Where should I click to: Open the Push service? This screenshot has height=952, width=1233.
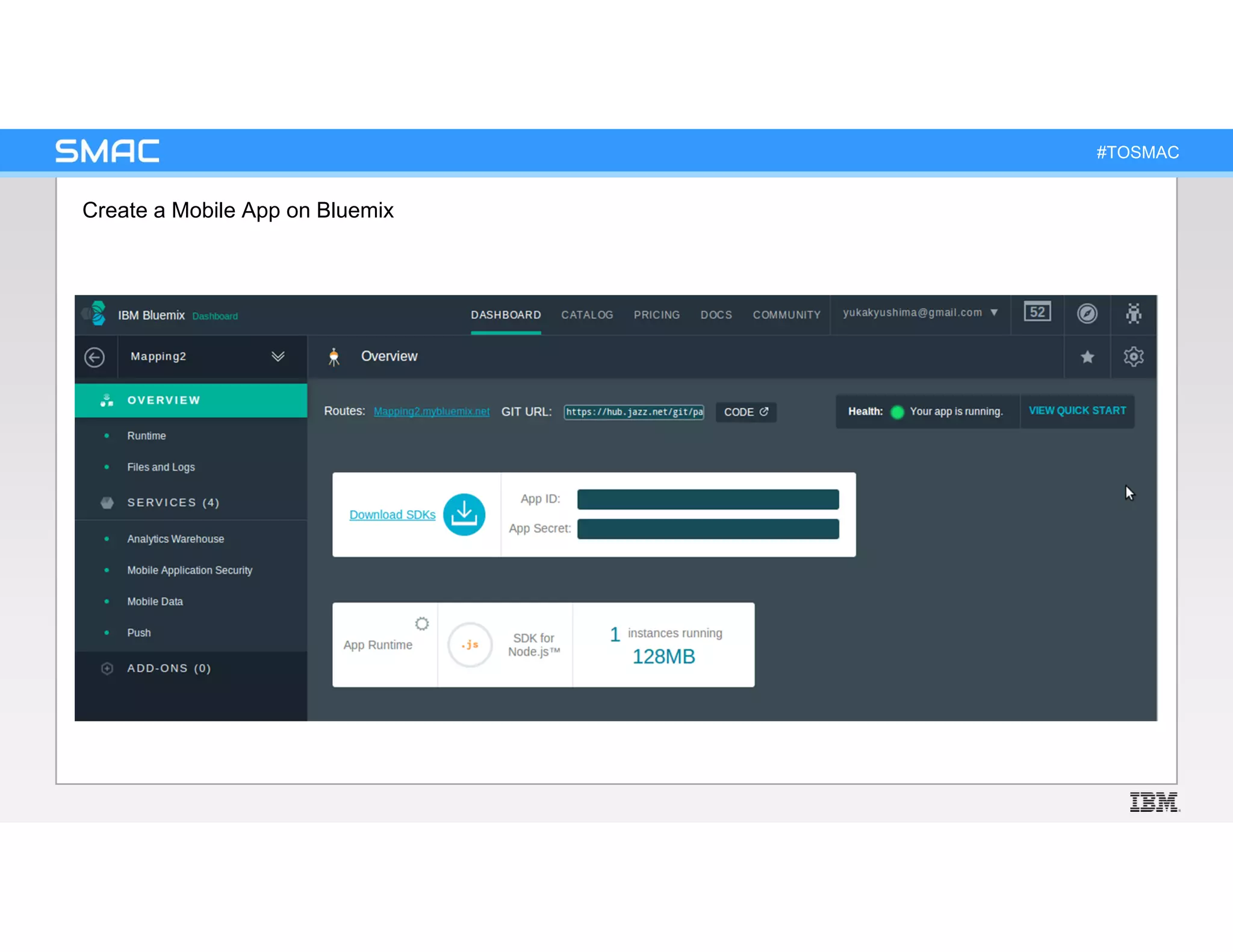point(138,633)
